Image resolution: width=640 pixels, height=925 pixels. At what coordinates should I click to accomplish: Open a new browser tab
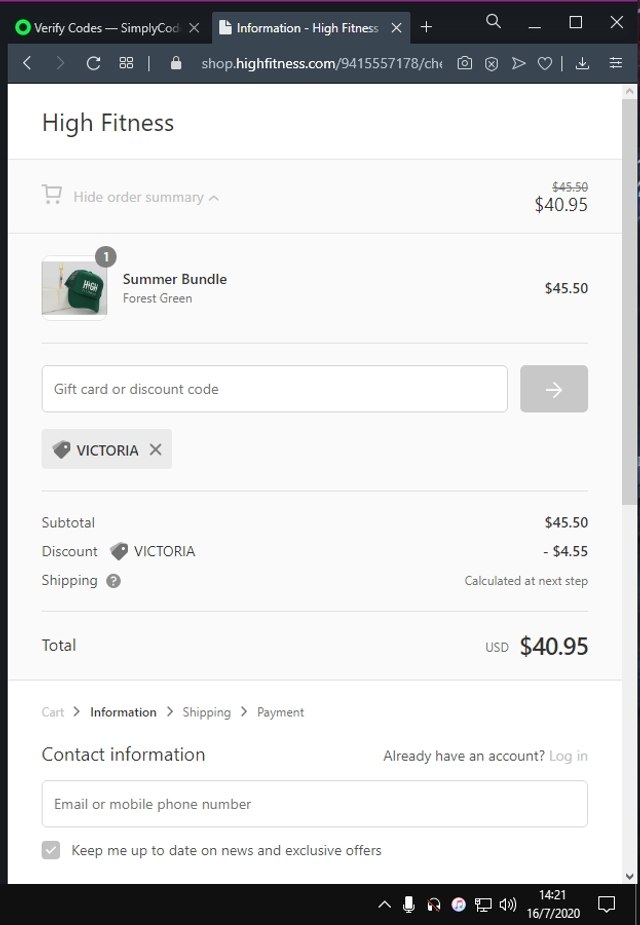click(x=426, y=27)
